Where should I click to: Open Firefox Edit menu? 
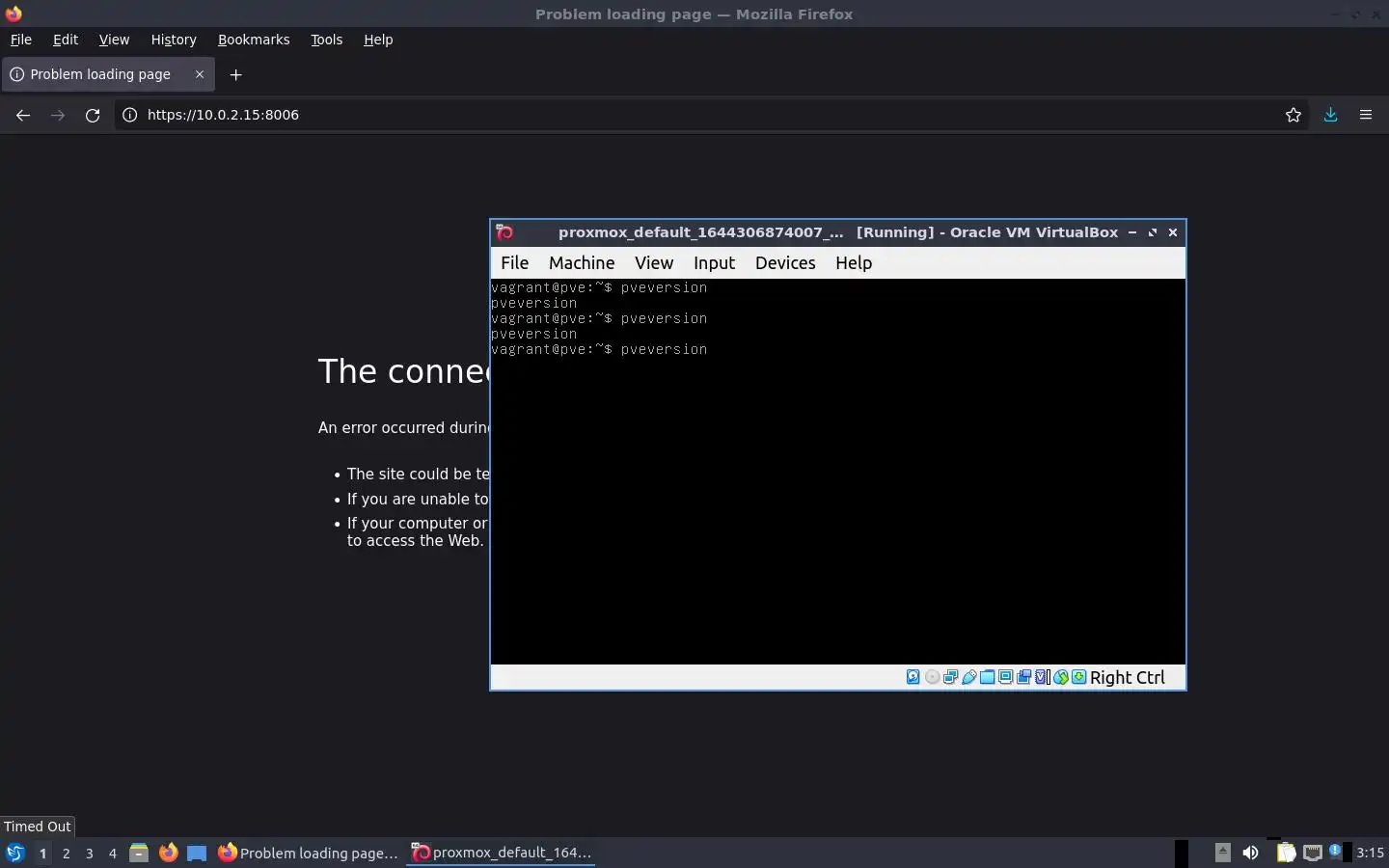tap(66, 40)
